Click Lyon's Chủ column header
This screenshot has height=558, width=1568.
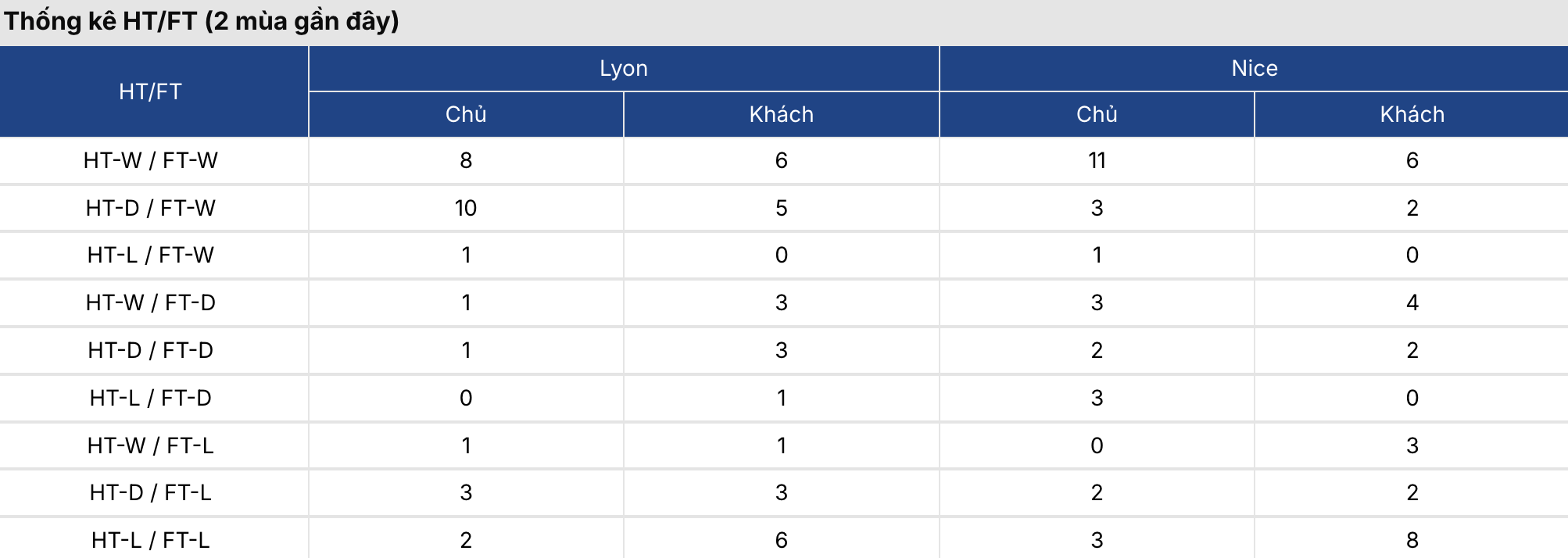[466, 114]
